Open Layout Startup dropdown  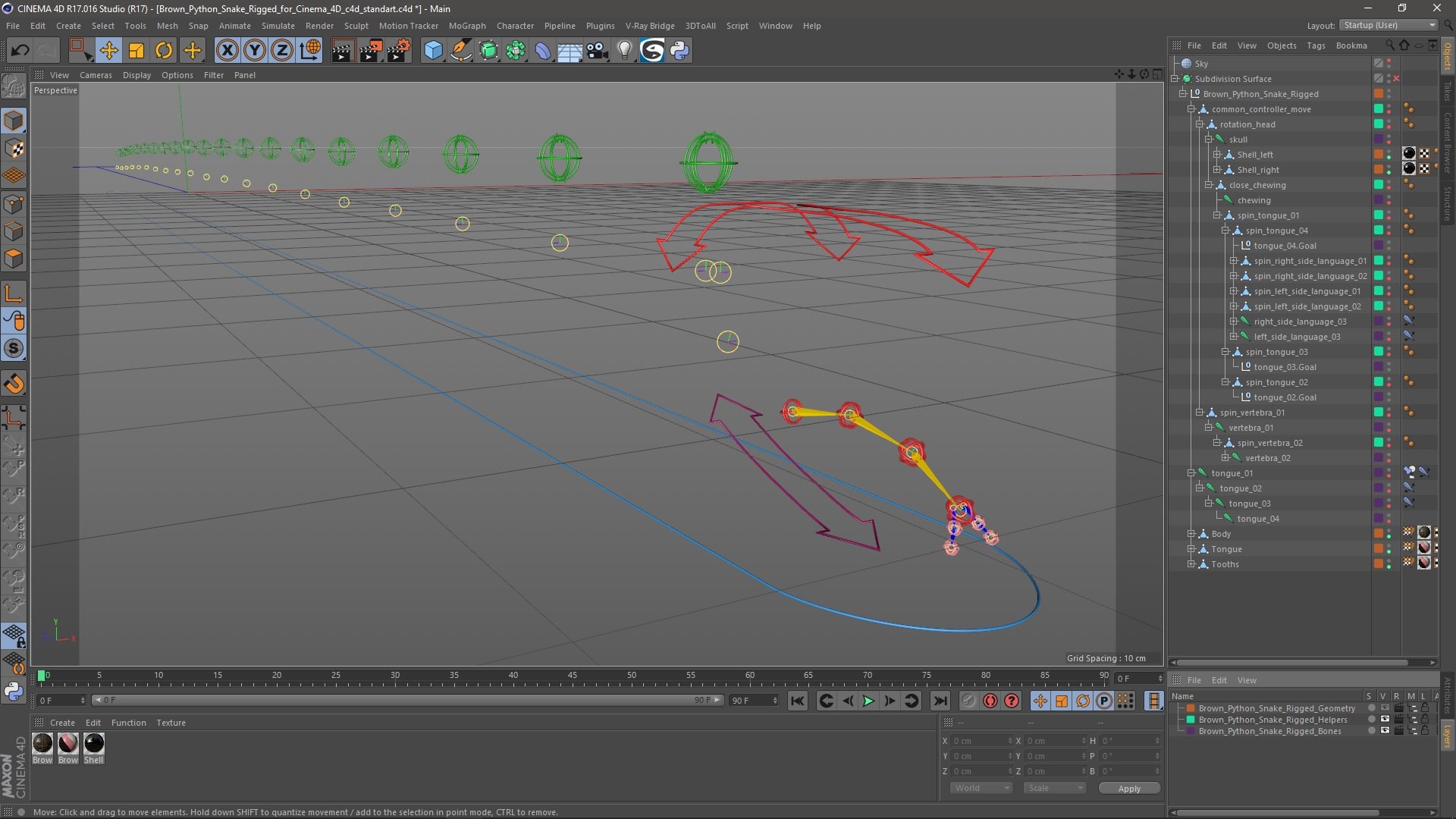(x=1389, y=25)
